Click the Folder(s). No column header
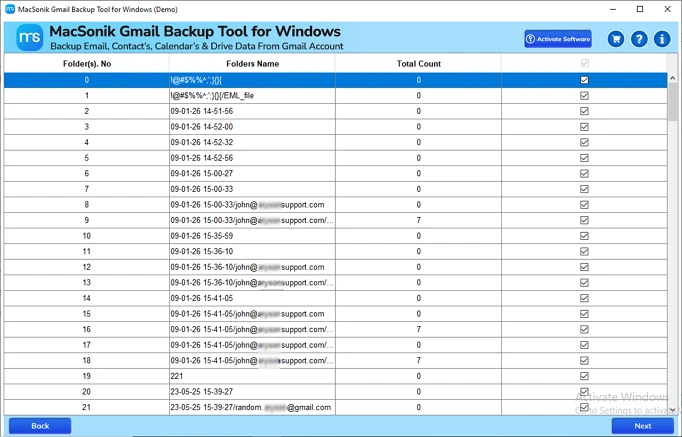Viewport: 682px width, 437px height. pos(87,64)
